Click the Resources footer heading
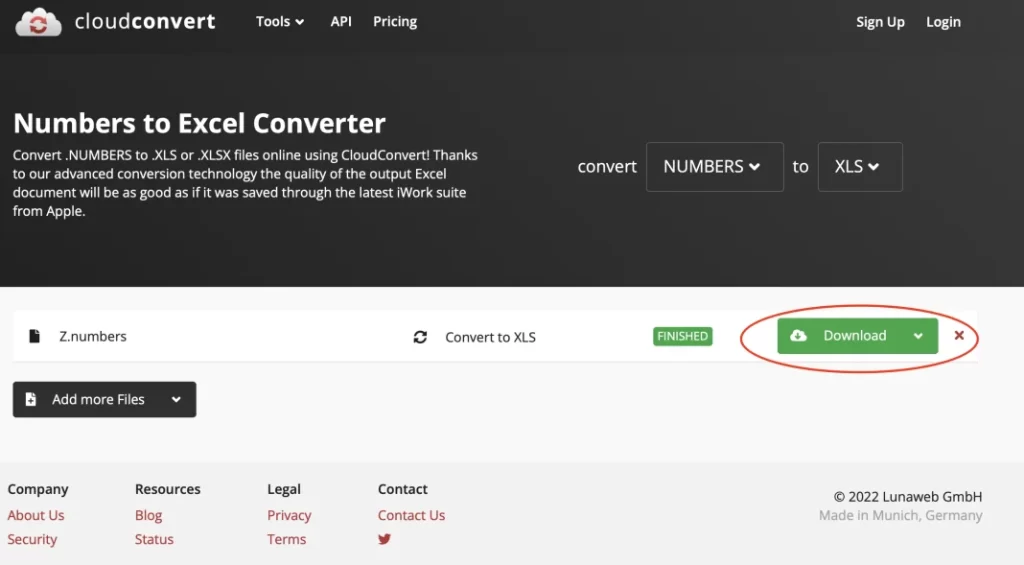This screenshot has height=565, width=1024. coord(168,489)
